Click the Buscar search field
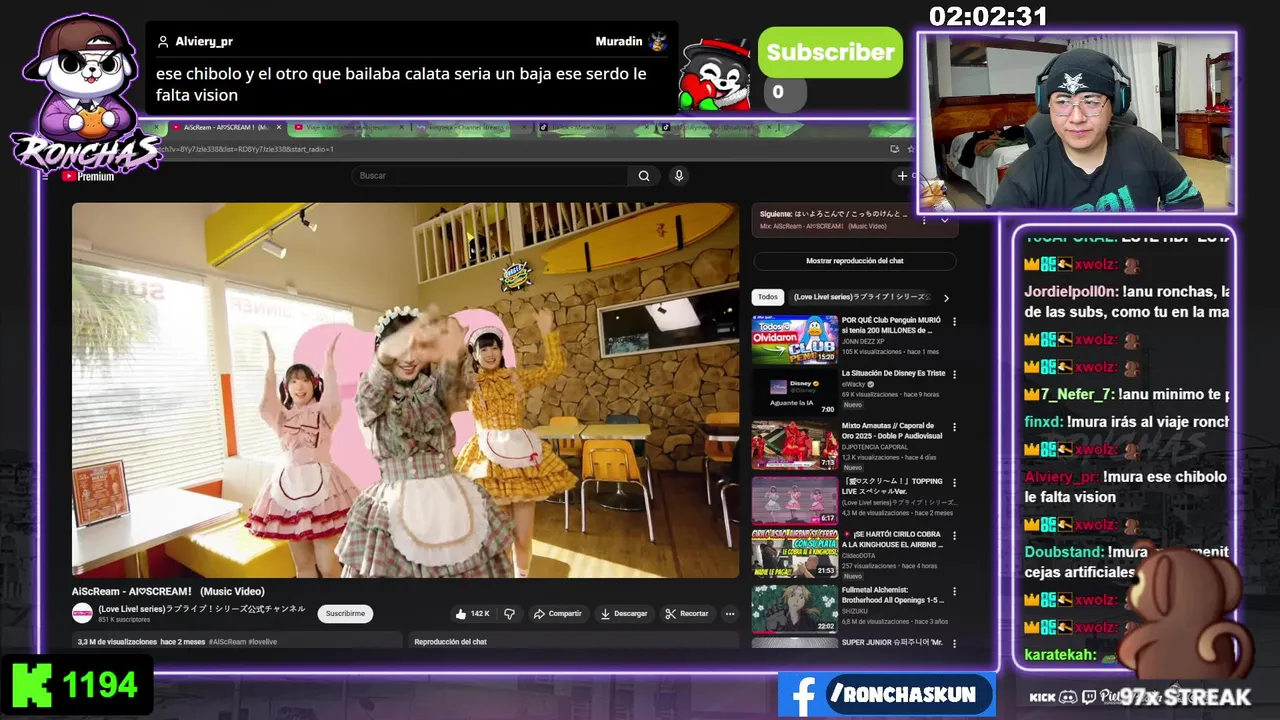This screenshot has height=720, width=1280. tap(491, 176)
